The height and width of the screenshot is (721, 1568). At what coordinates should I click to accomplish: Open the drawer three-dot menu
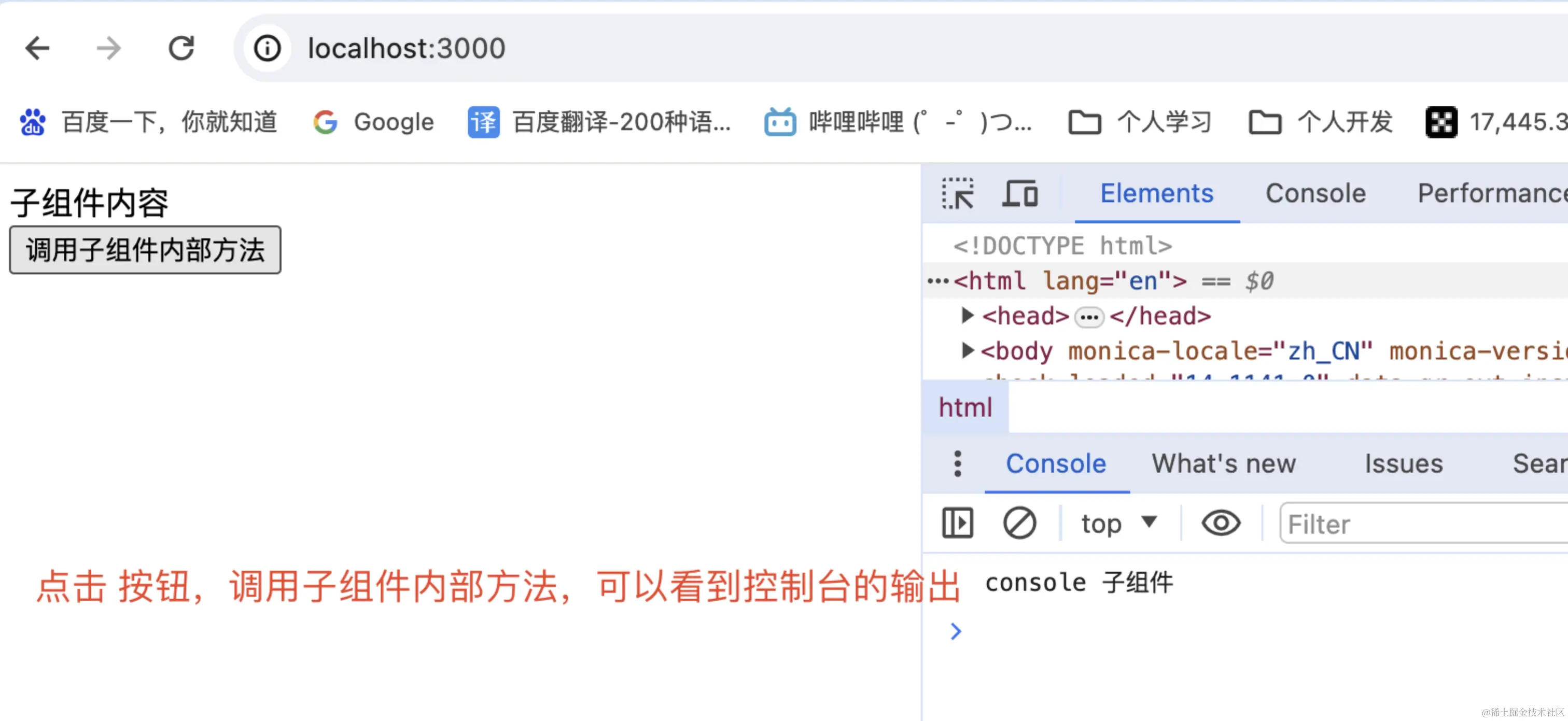coord(958,463)
